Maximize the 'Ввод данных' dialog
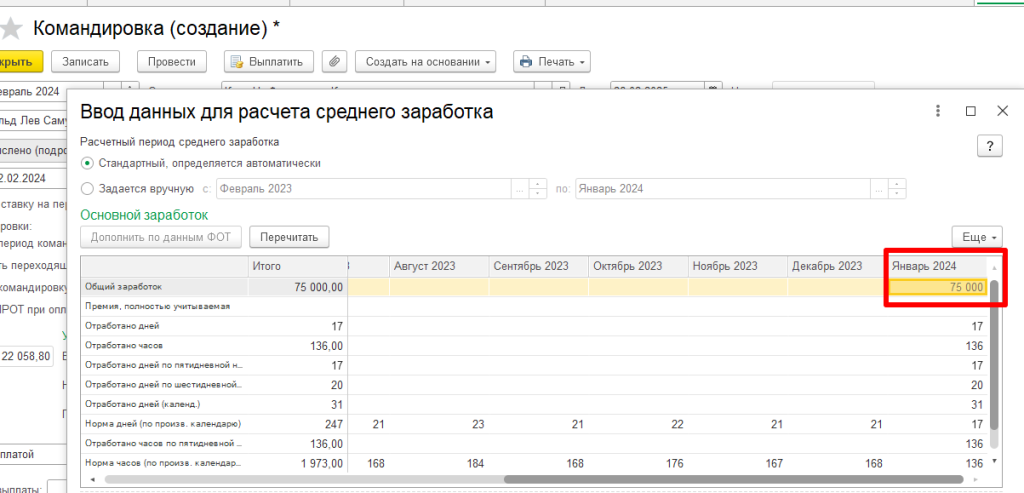This screenshot has height=493, width=1024. point(970,111)
